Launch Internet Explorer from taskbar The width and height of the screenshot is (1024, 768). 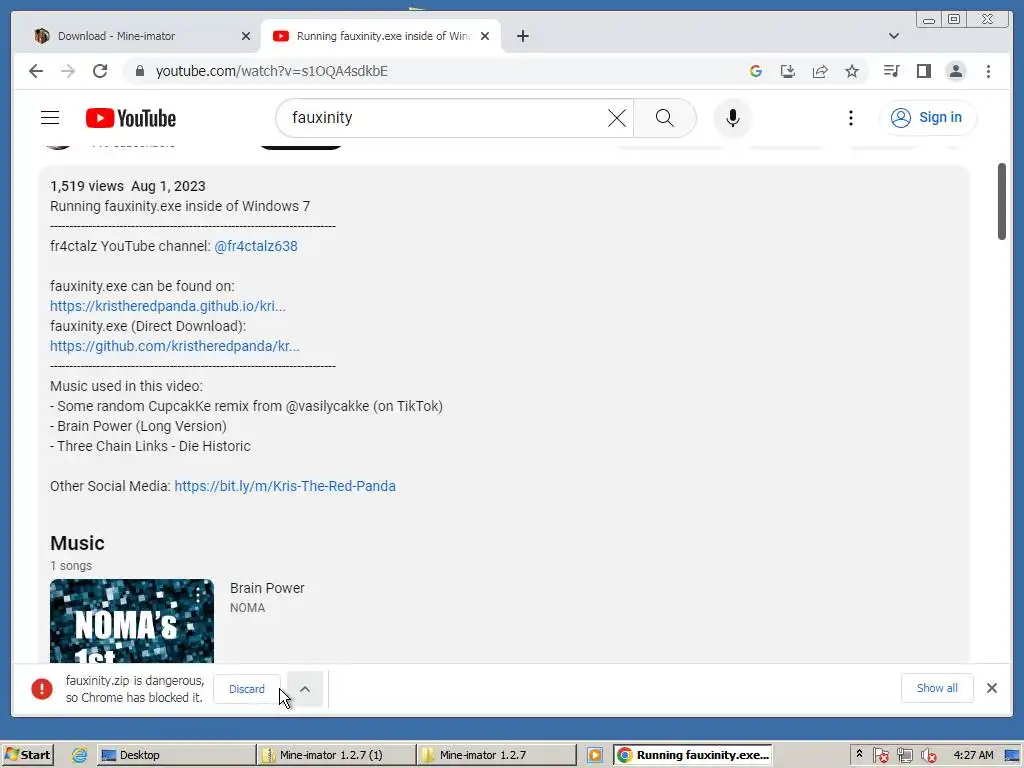80,755
